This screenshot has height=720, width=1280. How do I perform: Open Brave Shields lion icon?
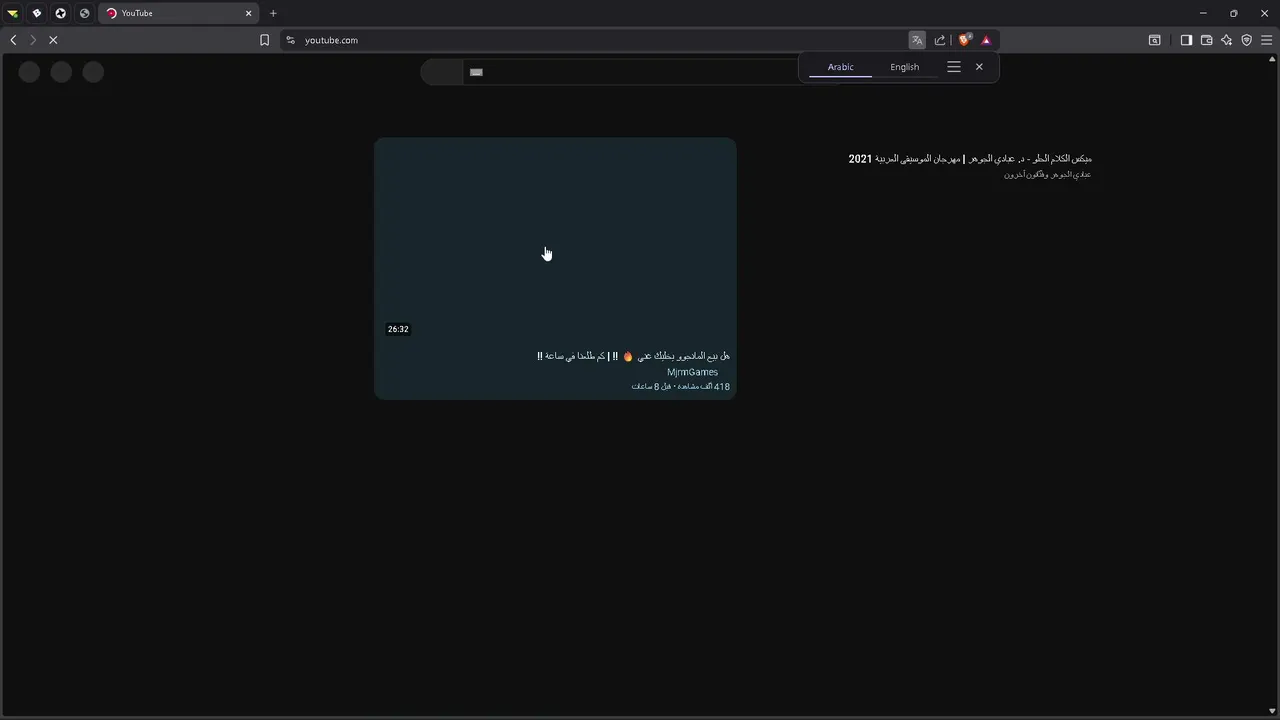point(964,40)
